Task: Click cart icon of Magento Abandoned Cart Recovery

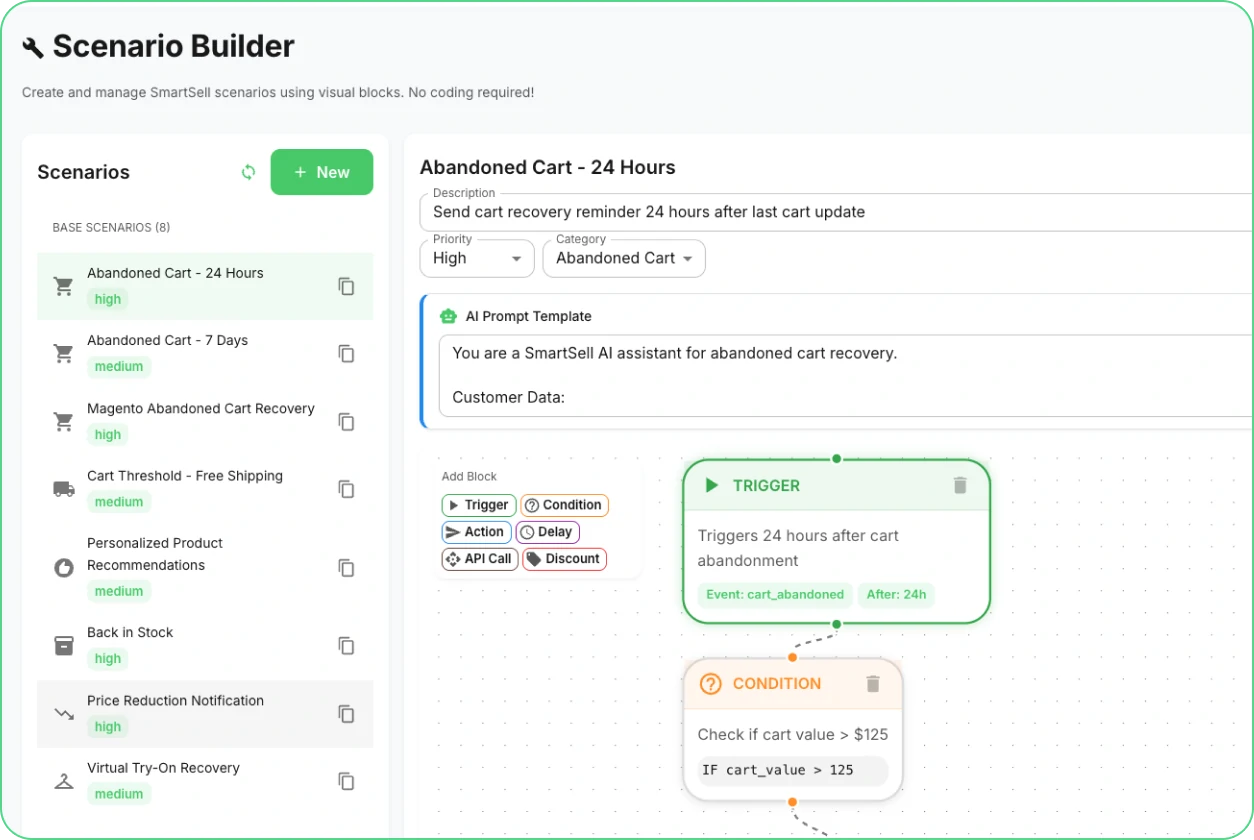Action: [x=64, y=422]
